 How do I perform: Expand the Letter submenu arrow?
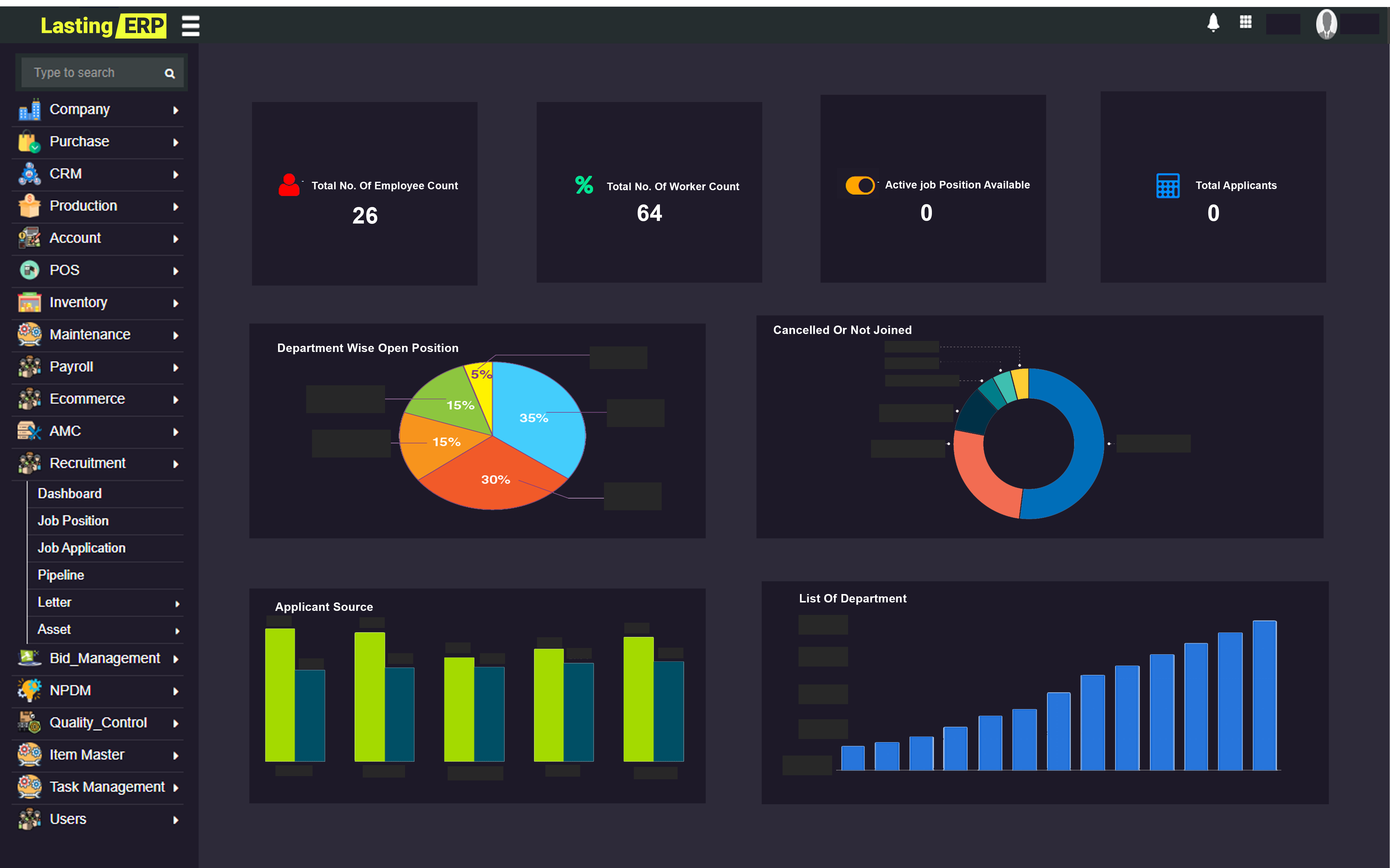click(x=177, y=603)
